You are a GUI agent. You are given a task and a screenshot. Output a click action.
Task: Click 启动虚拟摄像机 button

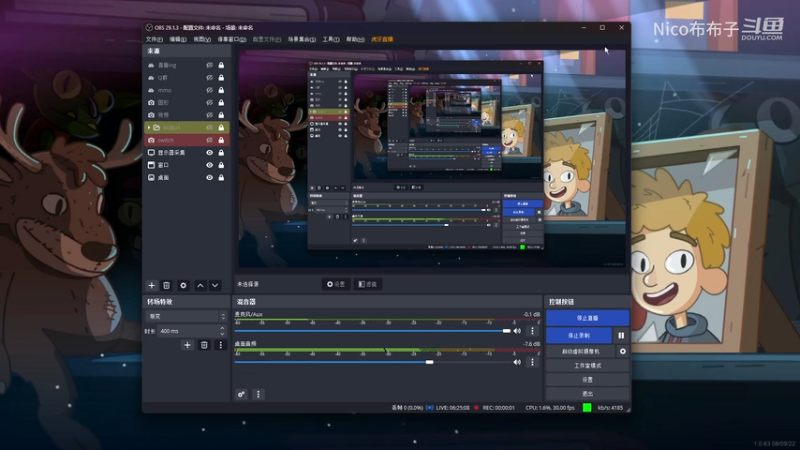point(581,352)
